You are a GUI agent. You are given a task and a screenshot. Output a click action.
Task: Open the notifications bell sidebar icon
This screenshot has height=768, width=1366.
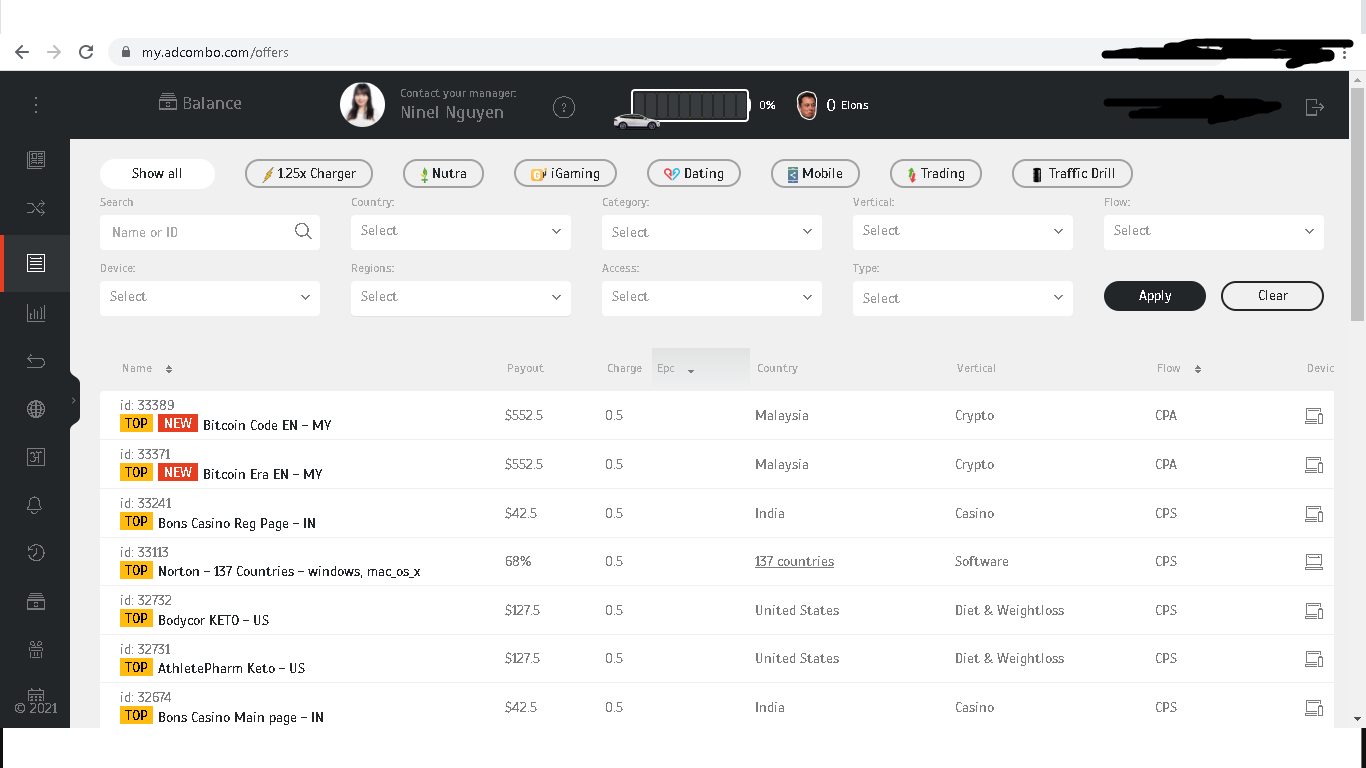36,505
